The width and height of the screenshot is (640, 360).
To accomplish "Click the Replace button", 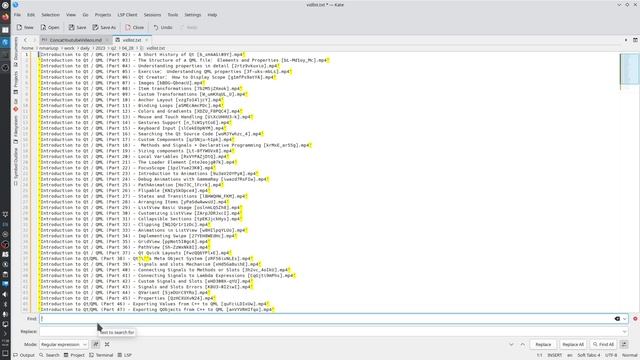I will tap(543, 344).
